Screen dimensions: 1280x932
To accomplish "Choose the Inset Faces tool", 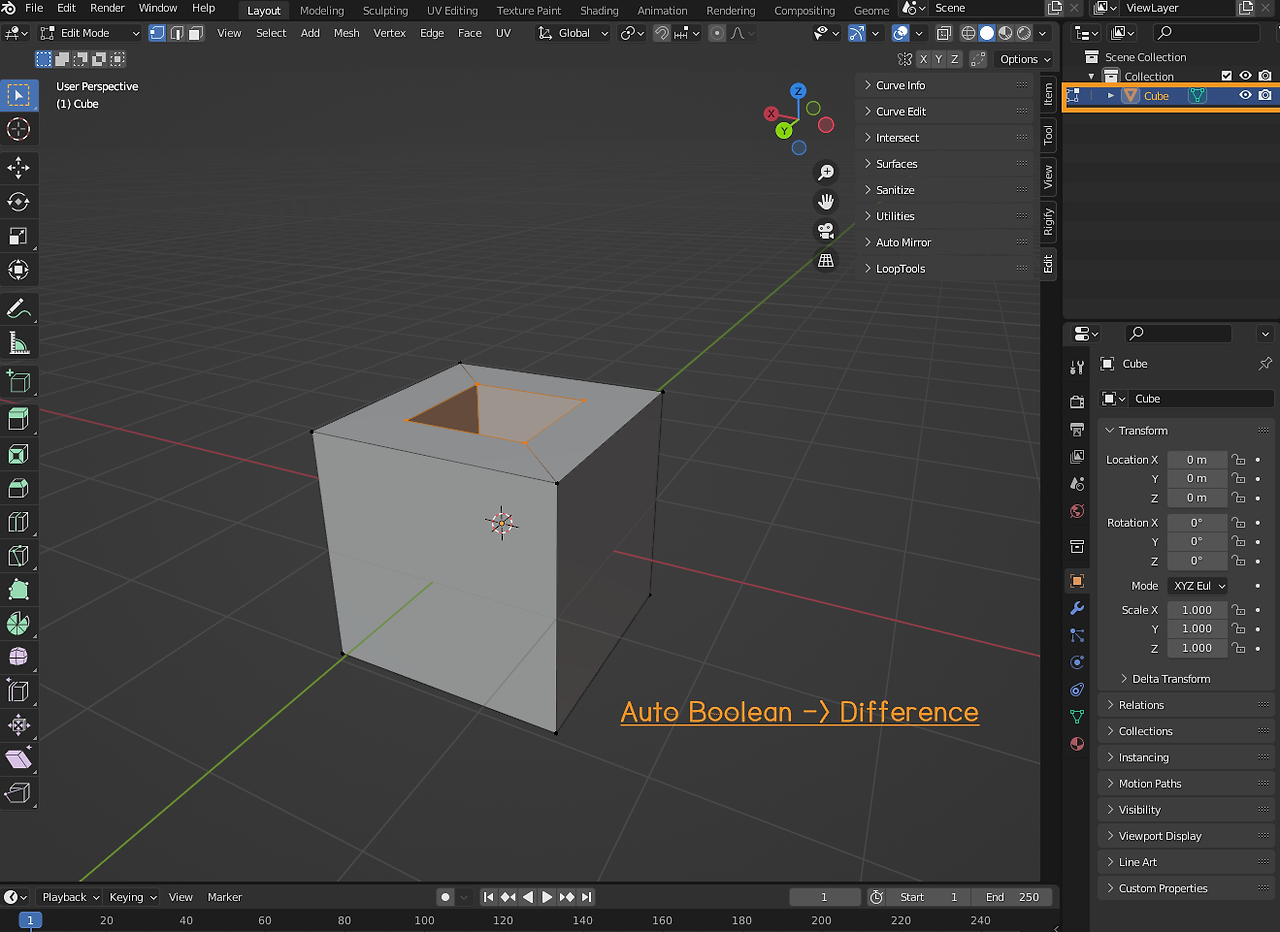I will tap(20, 453).
